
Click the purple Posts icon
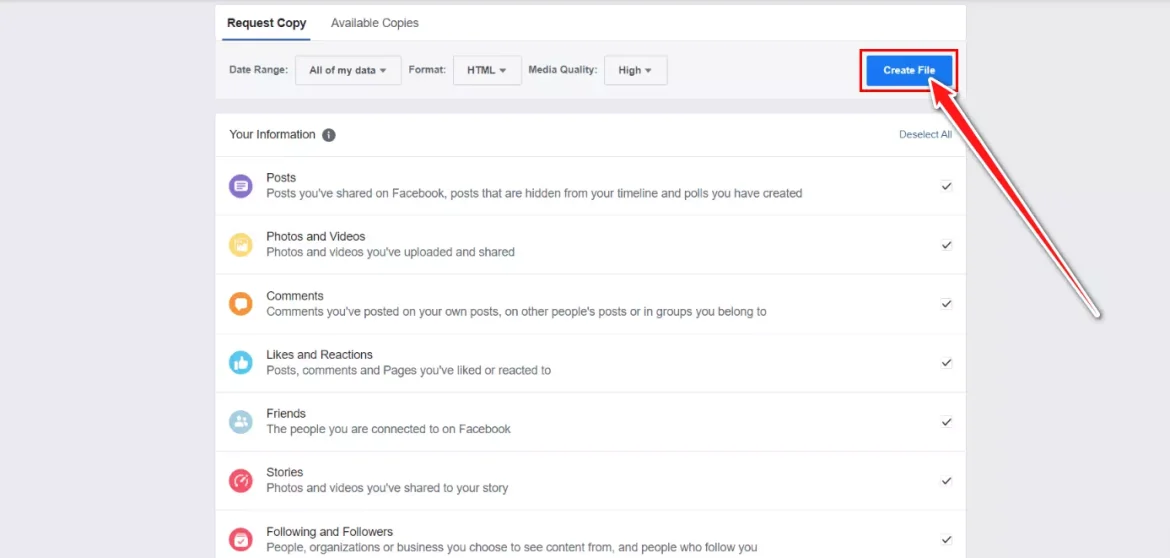coord(240,186)
